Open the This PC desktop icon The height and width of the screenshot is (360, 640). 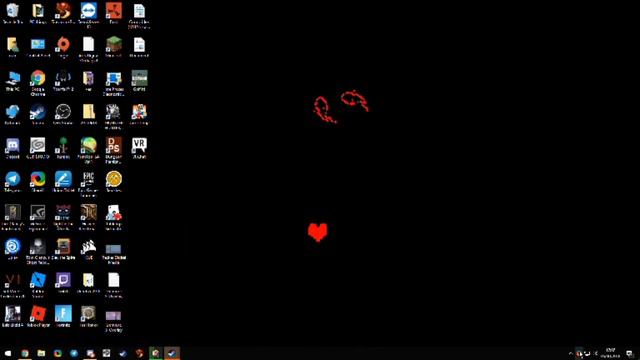tap(13, 78)
